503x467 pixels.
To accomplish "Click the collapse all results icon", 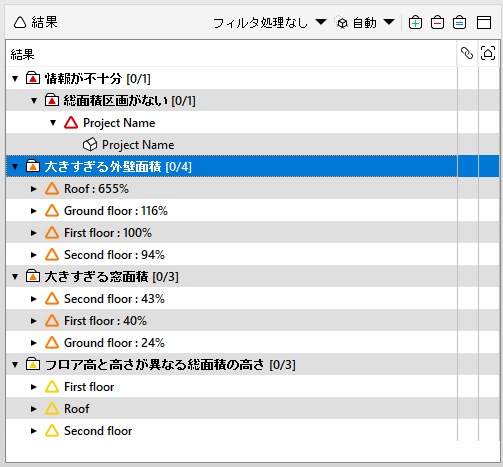I will [x=437, y=23].
